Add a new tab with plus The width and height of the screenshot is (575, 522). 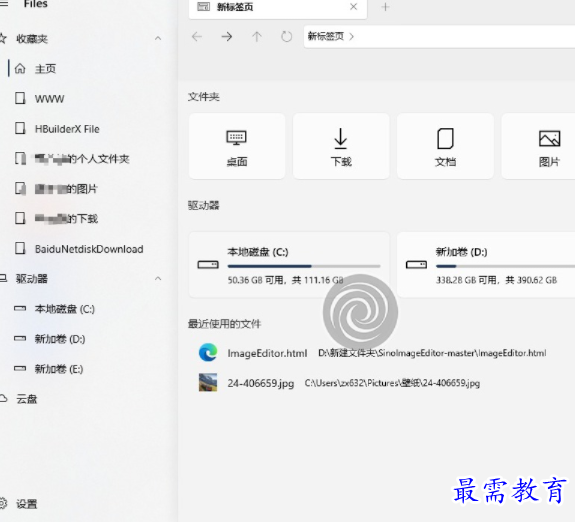(x=385, y=7)
